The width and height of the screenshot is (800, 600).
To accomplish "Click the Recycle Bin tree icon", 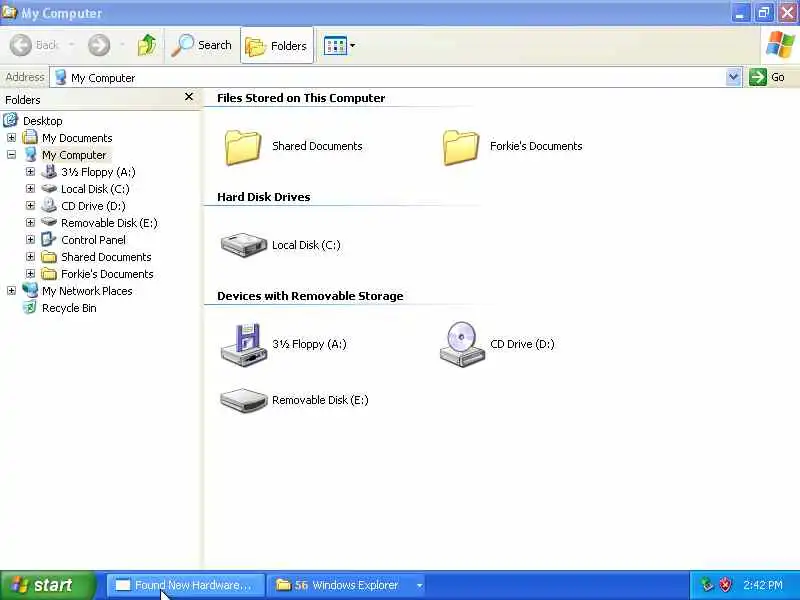I will click(30, 308).
